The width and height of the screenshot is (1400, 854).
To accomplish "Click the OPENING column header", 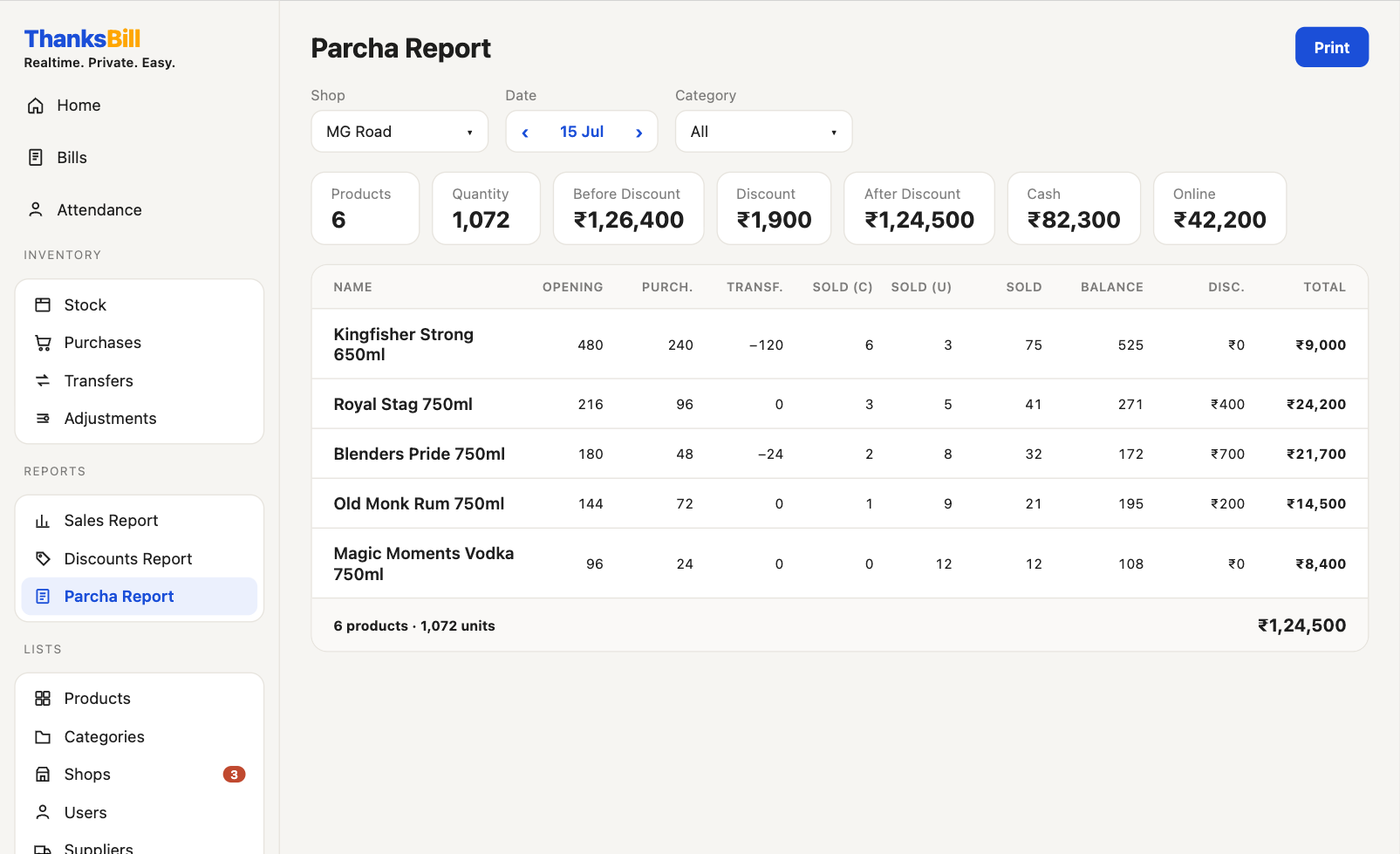I will [572, 287].
